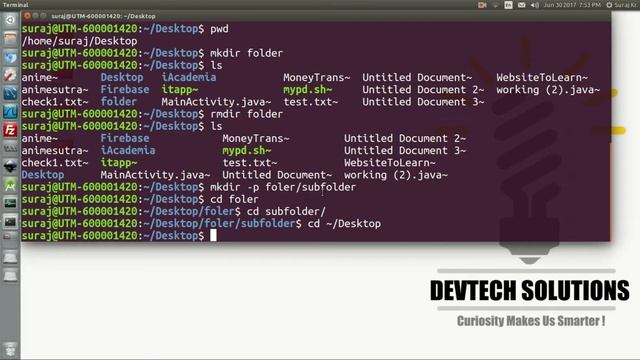Click 'animesutra~' in the first listing

55,90
